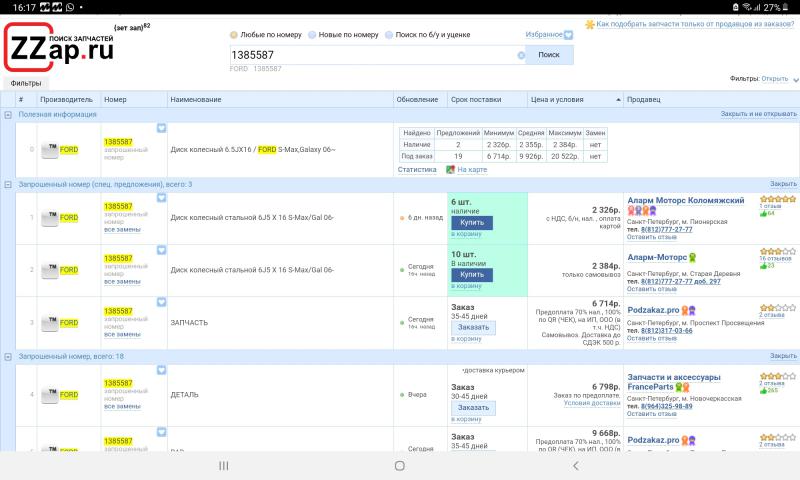Click the FORD brand icon in row 0
The height and width of the screenshot is (480, 800).
(x=49, y=149)
